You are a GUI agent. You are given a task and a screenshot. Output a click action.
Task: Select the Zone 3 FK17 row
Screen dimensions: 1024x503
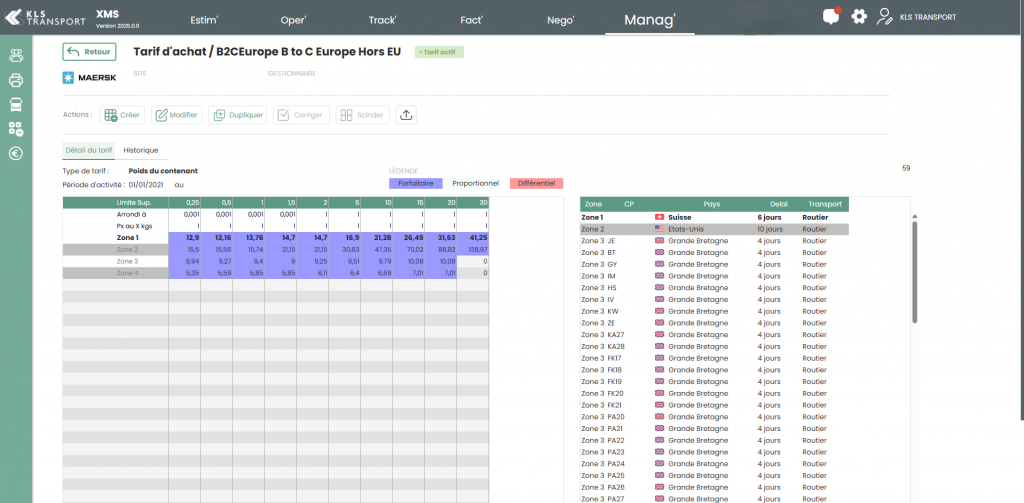(x=714, y=358)
